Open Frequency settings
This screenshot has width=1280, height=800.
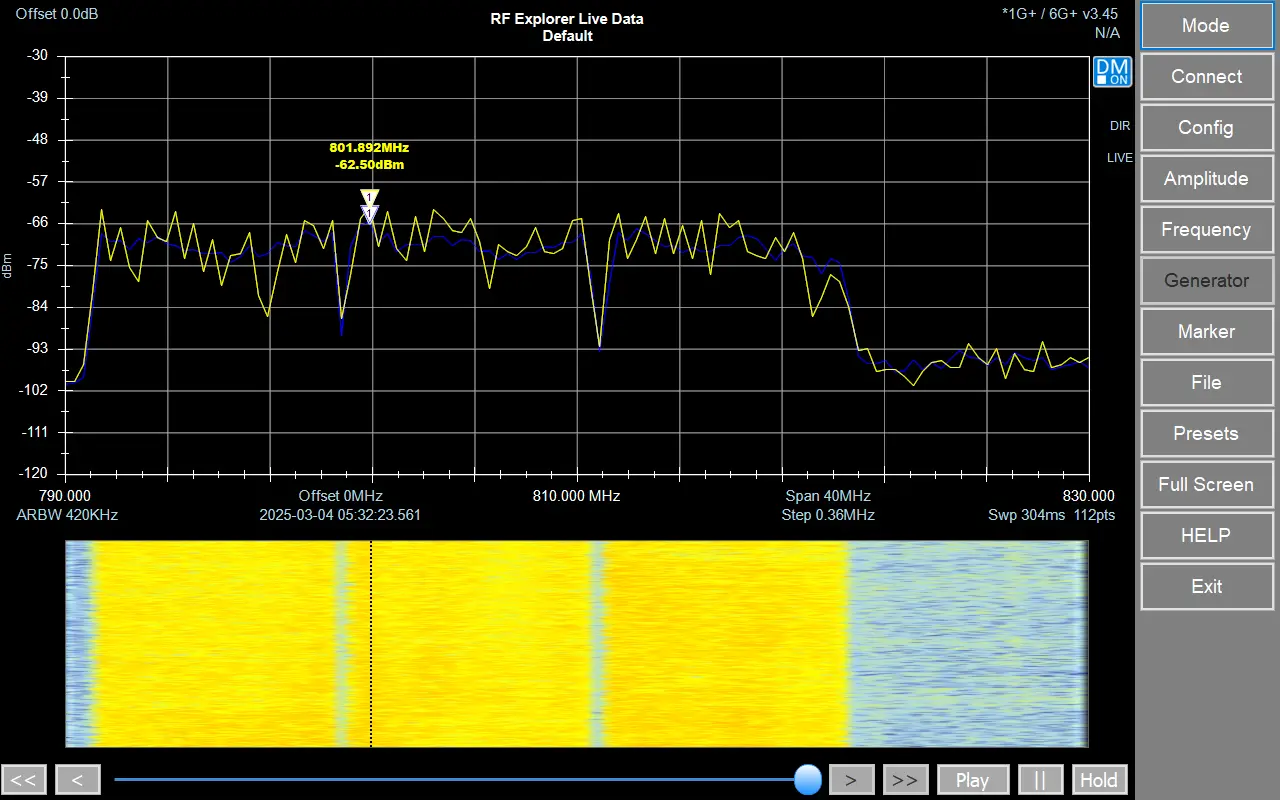pos(1205,230)
